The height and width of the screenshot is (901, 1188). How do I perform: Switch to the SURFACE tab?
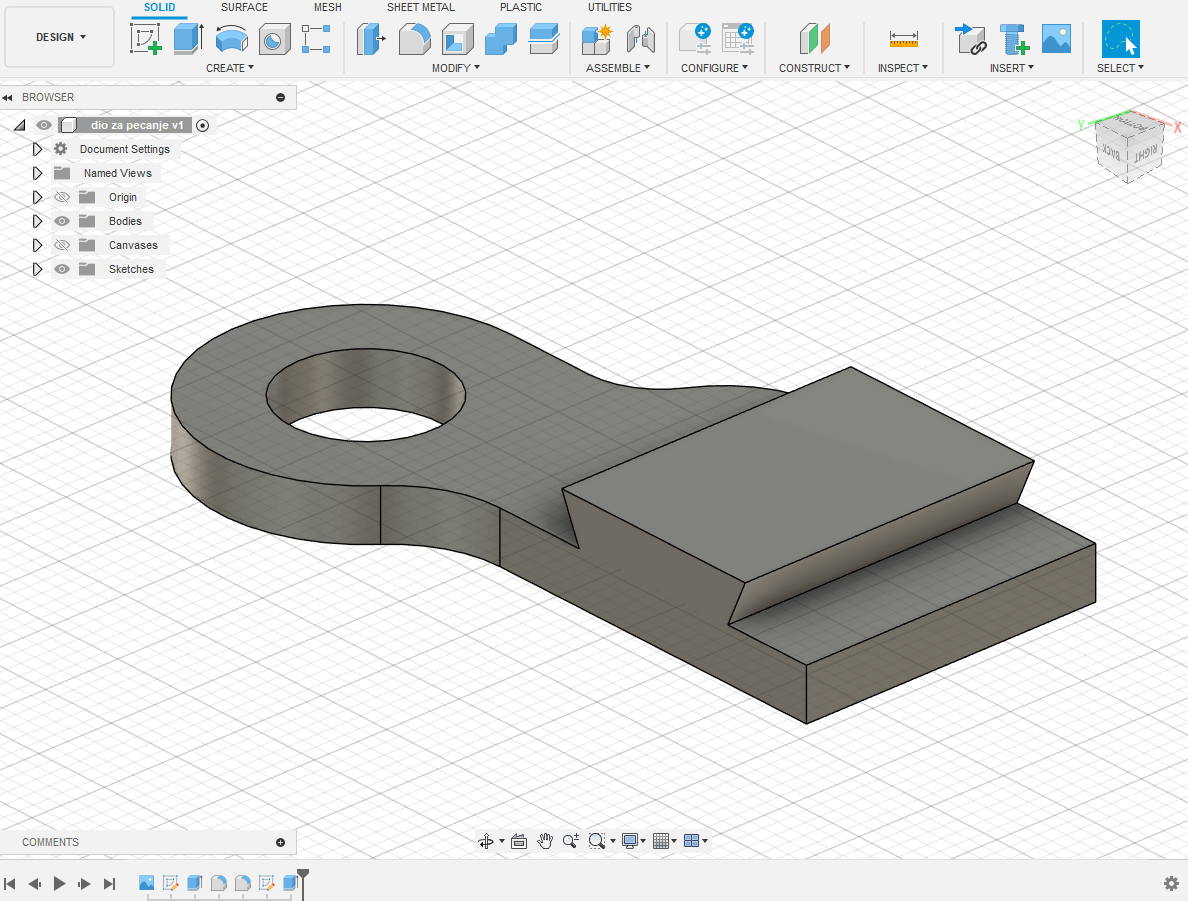pos(244,8)
